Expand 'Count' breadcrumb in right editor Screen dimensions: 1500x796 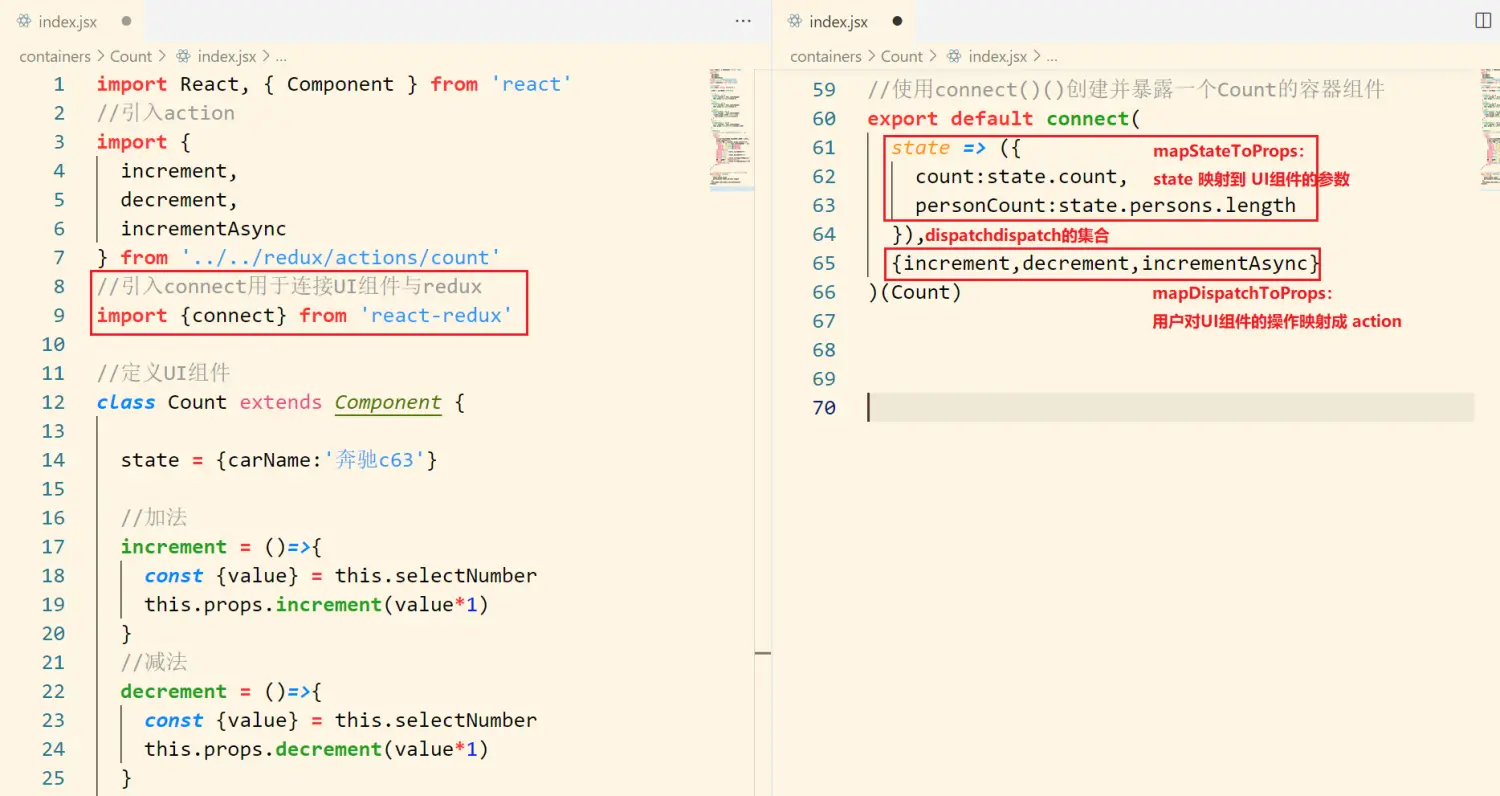point(901,57)
